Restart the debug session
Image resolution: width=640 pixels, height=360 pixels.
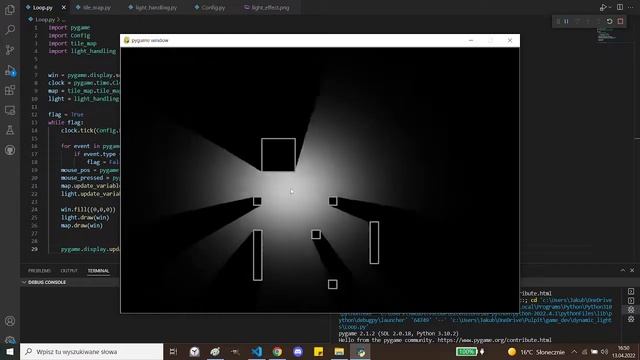click(609, 21)
